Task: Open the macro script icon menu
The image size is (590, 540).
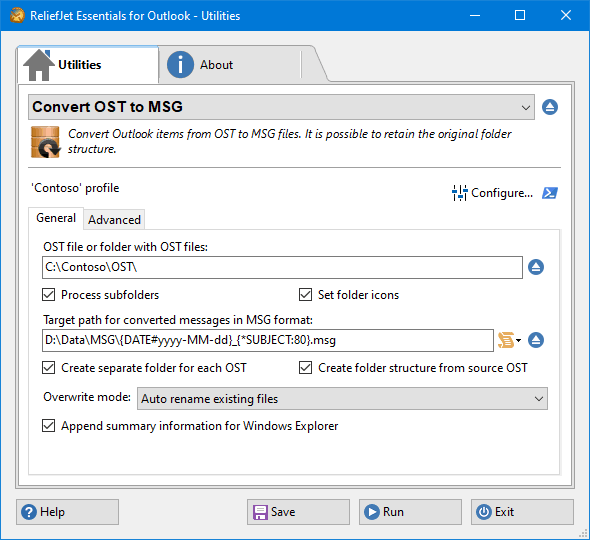Action: (x=509, y=340)
